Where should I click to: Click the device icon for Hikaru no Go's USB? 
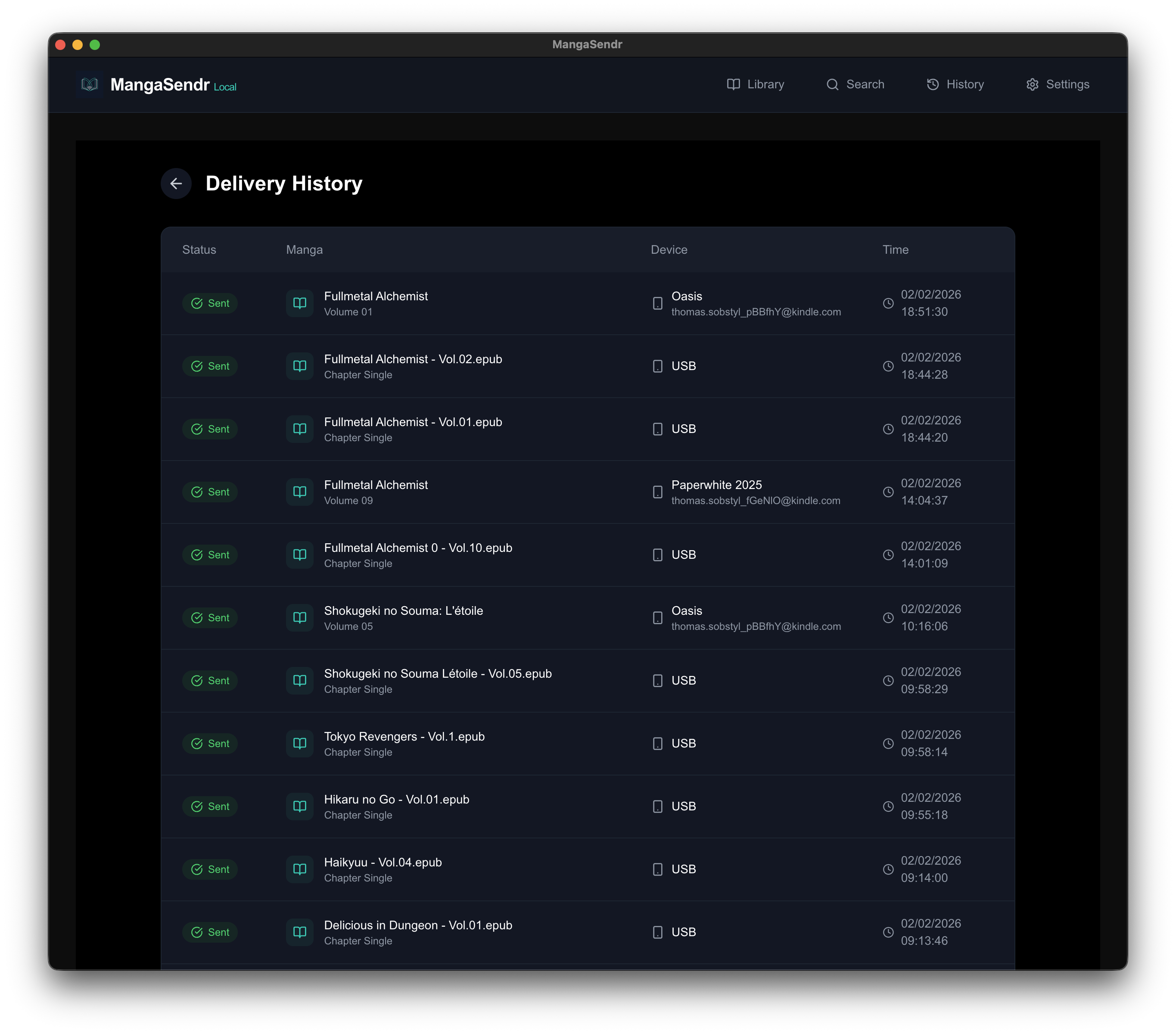tap(658, 806)
